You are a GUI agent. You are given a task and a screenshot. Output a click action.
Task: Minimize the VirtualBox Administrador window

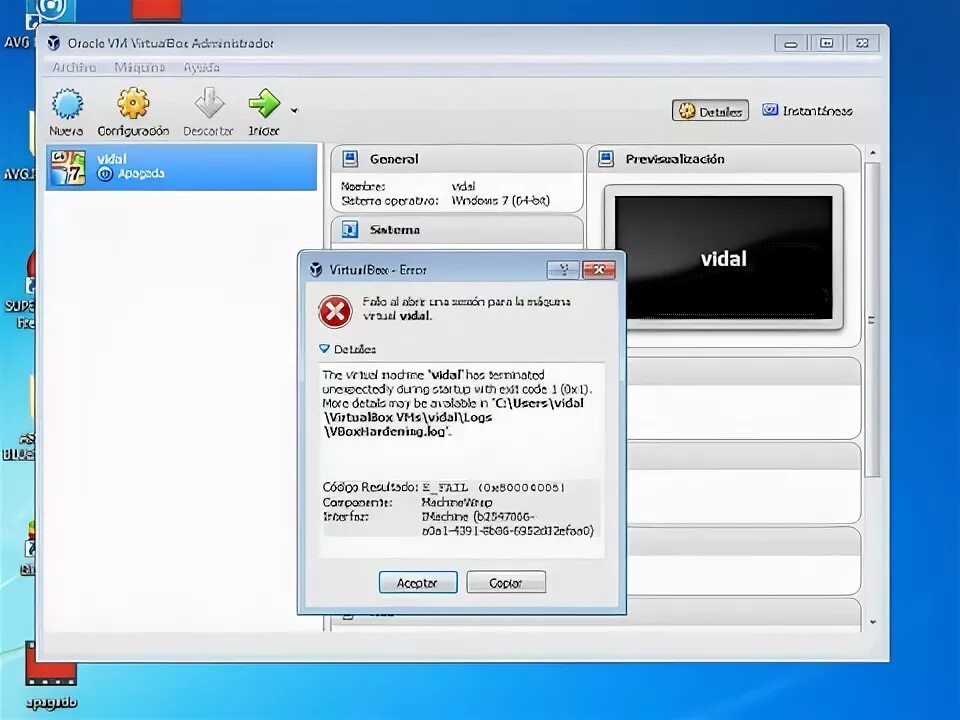tap(791, 43)
